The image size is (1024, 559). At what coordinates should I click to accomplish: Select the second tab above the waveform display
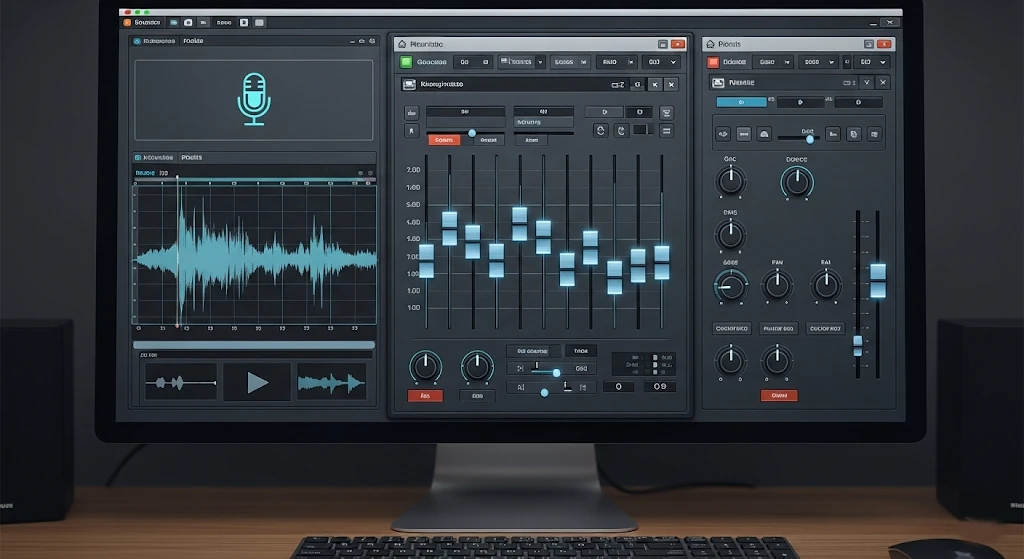tap(192, 157)
